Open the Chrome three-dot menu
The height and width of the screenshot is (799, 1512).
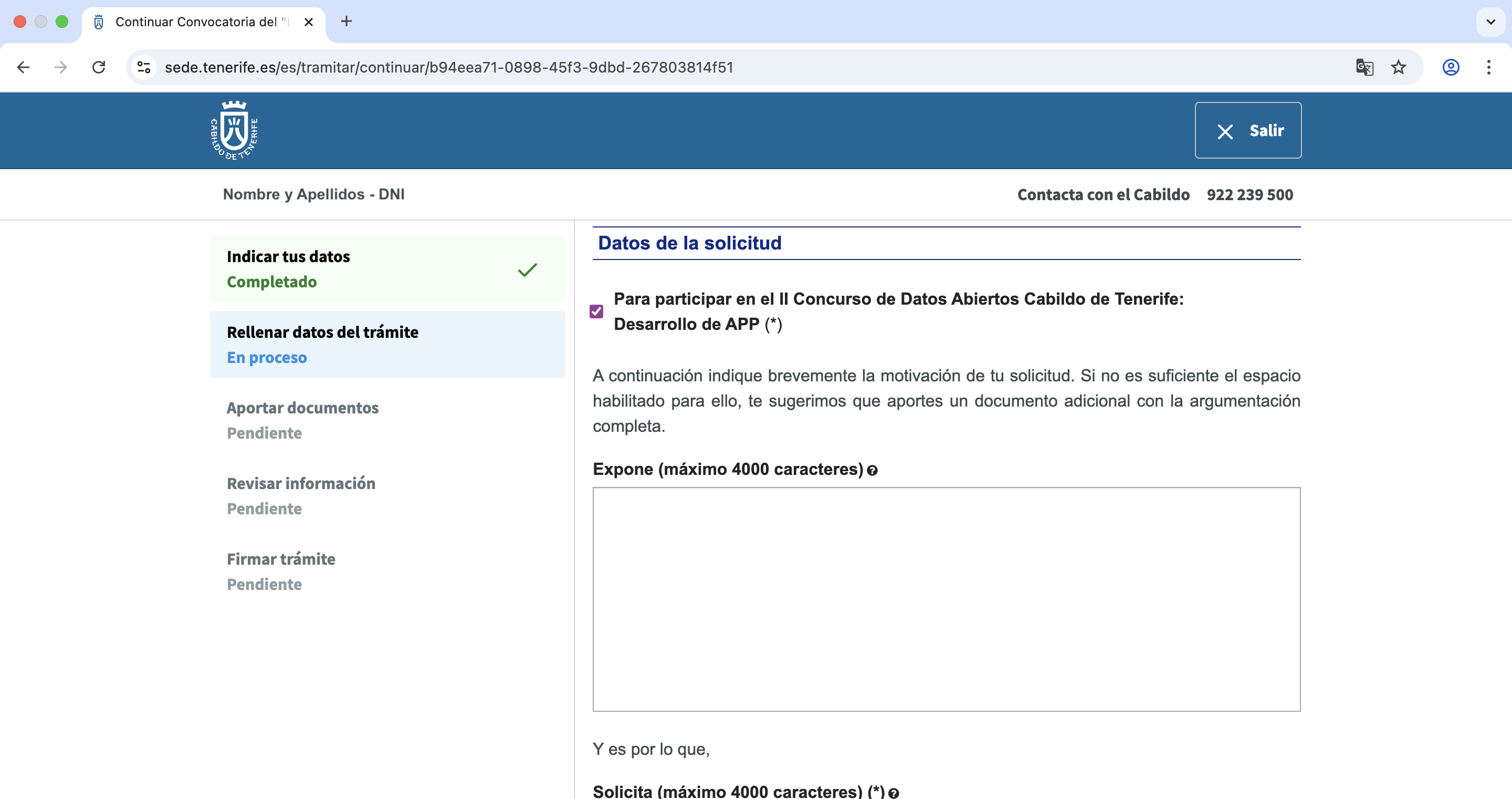point(1488,68)
